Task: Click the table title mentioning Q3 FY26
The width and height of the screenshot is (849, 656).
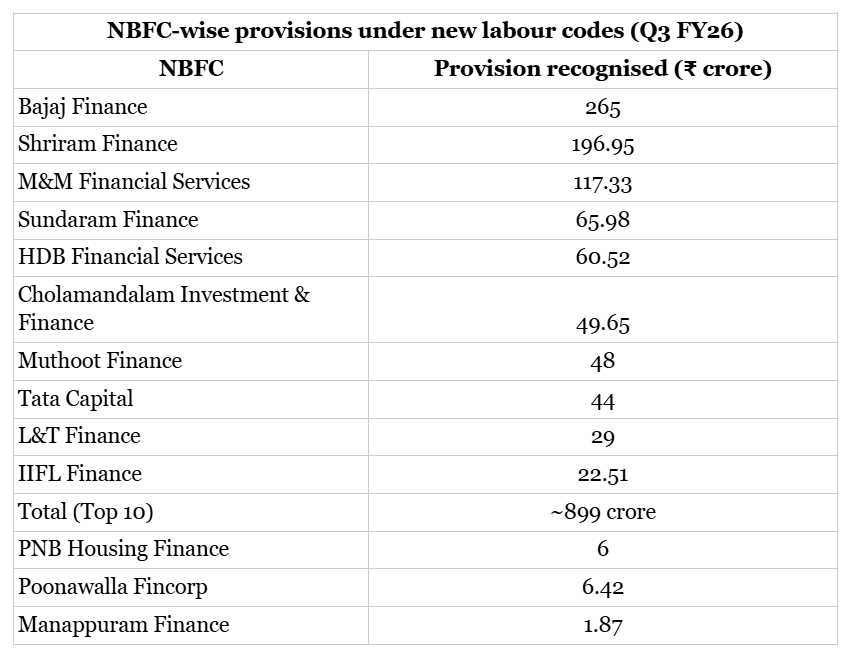Action: [x=424, y=31]
